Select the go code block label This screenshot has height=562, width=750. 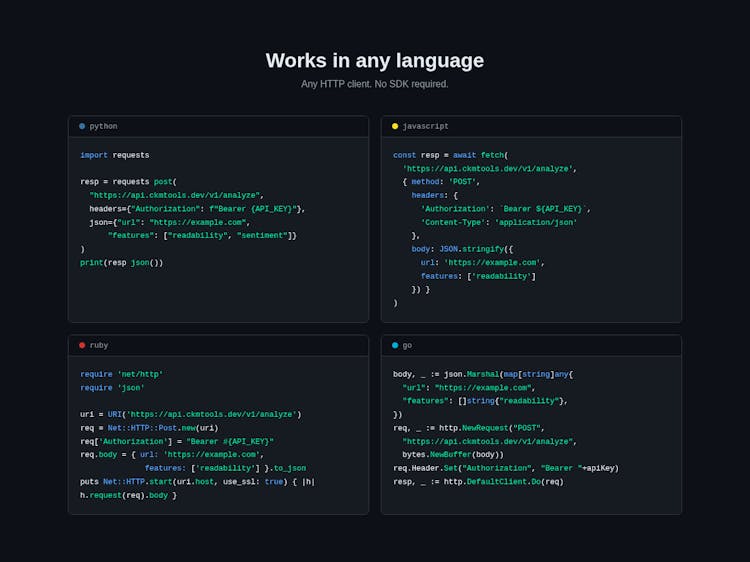click(407, 345)
